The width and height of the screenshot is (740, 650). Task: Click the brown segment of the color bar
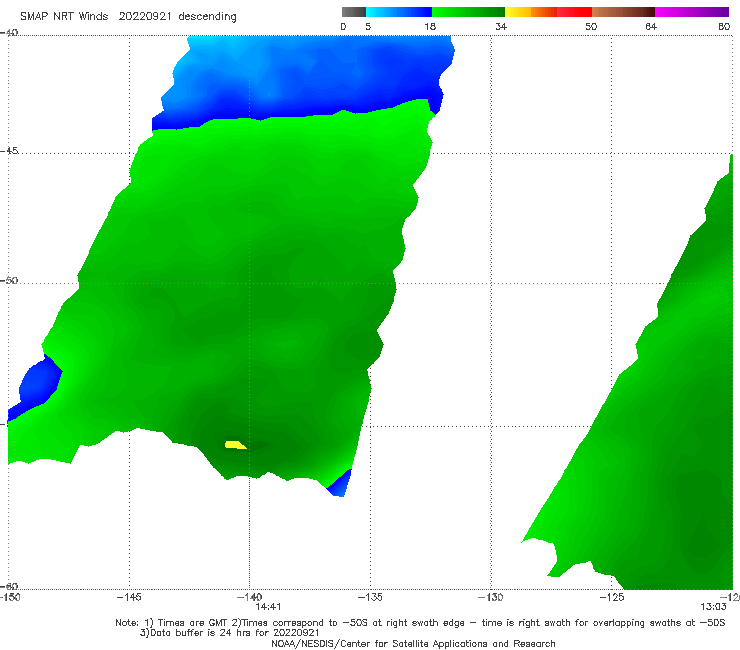[623, 12]
